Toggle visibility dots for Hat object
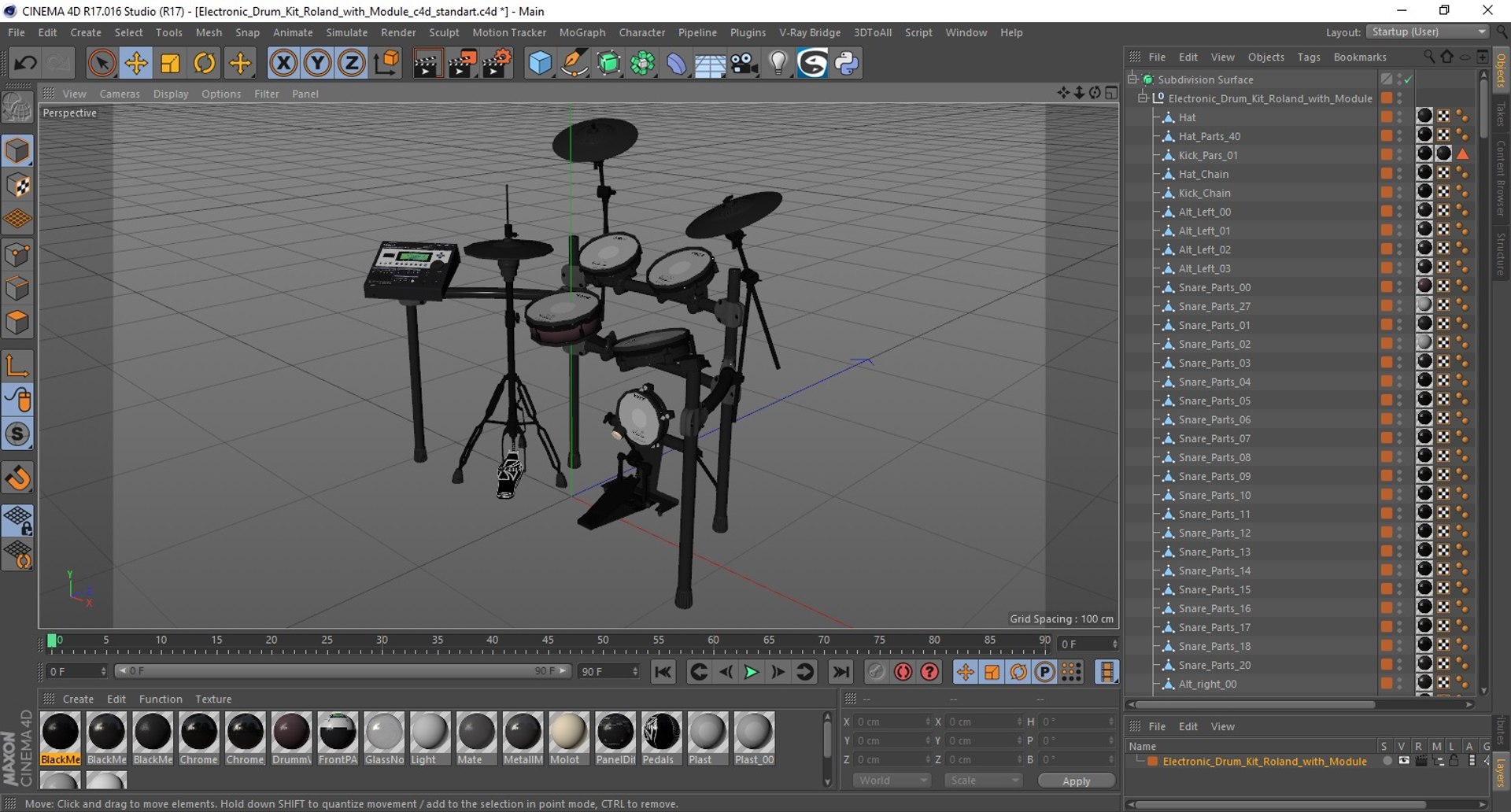This screenshot has width=1511, height=812. (x=1399, y=117)
